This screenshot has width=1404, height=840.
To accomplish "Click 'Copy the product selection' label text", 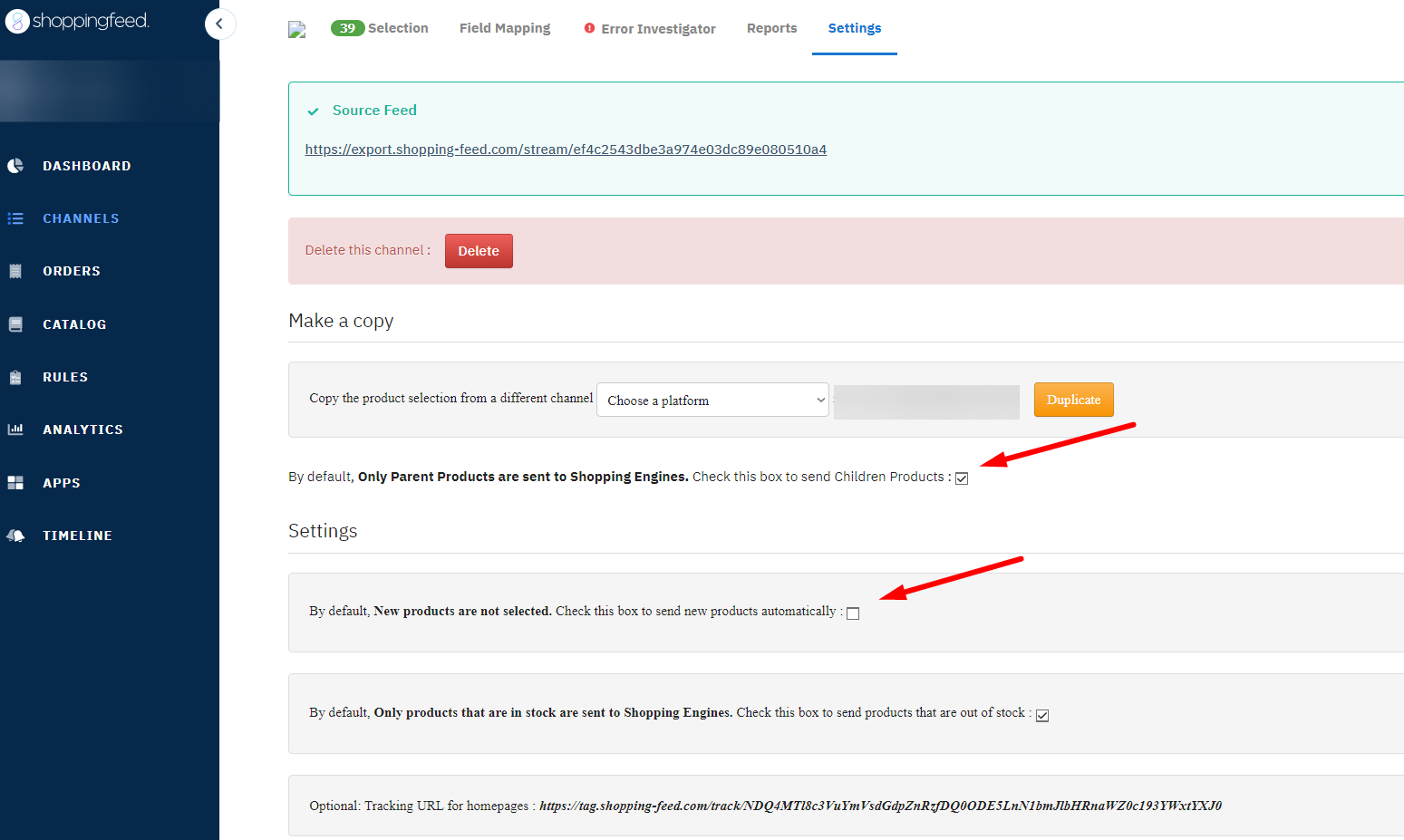I will (450, 398).
